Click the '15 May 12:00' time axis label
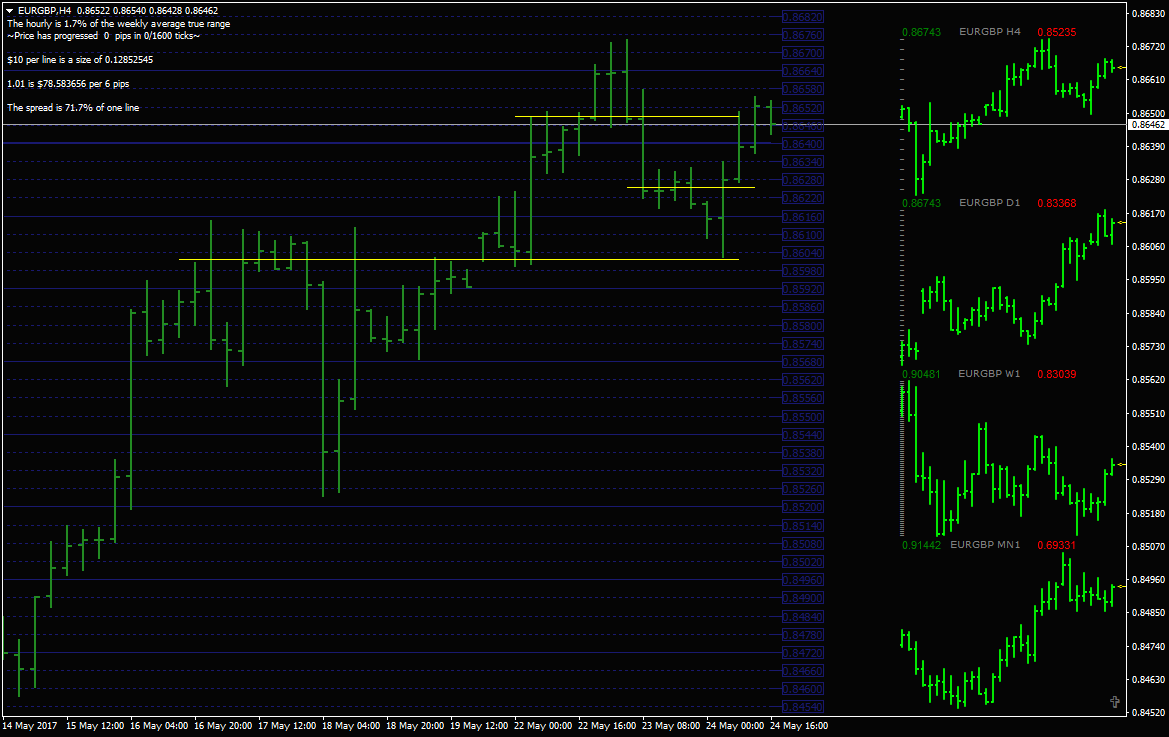Viewport: 1169px width, 737px height. [x=95, y=726]
